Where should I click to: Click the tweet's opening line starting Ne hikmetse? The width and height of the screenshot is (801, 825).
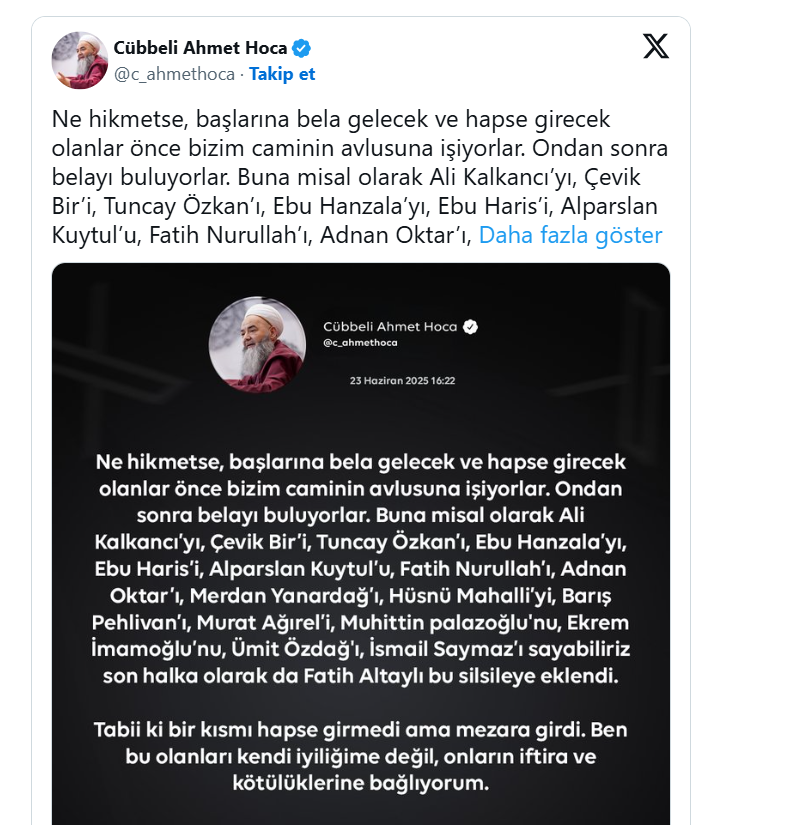pos(331,119)
